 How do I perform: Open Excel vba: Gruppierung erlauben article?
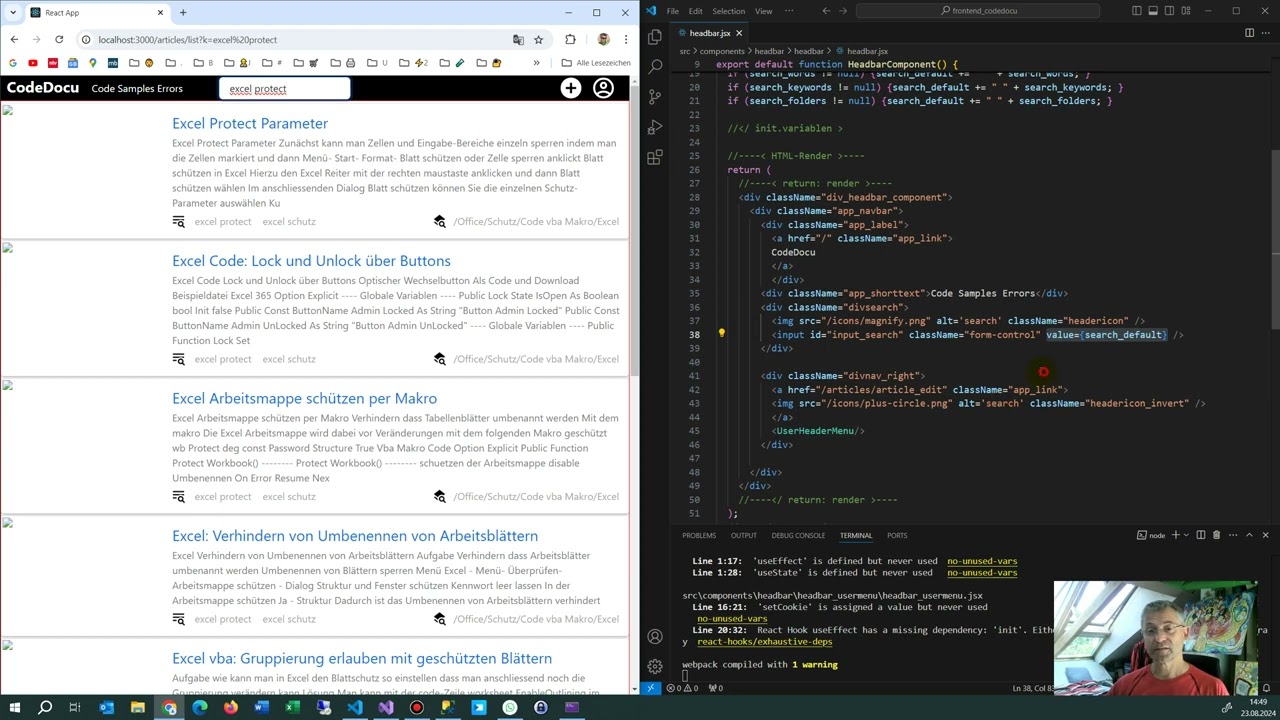pos(362,658)
